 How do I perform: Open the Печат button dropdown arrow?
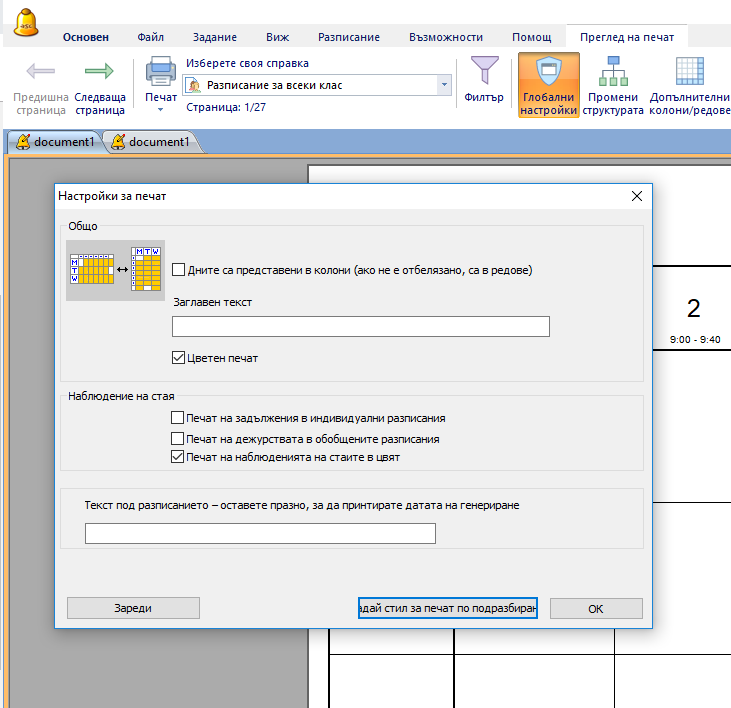coord(161,109)
